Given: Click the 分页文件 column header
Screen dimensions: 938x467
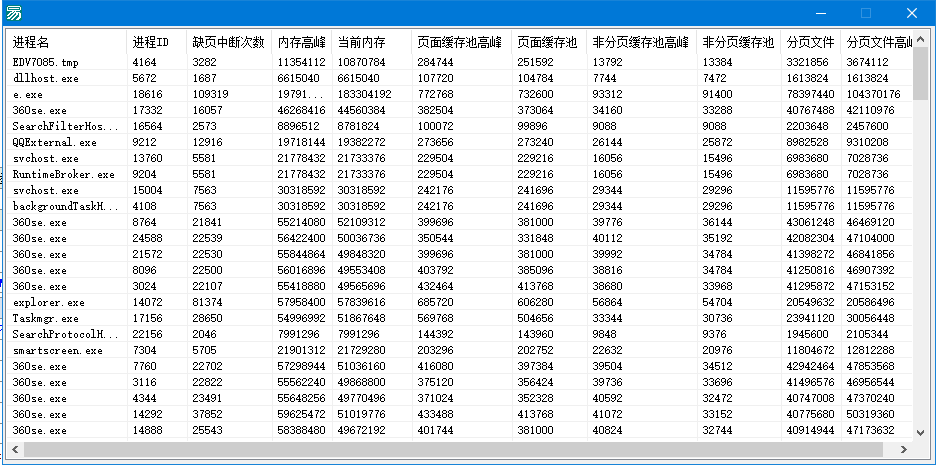Looking at the screenshot, I should coord(811,42).
